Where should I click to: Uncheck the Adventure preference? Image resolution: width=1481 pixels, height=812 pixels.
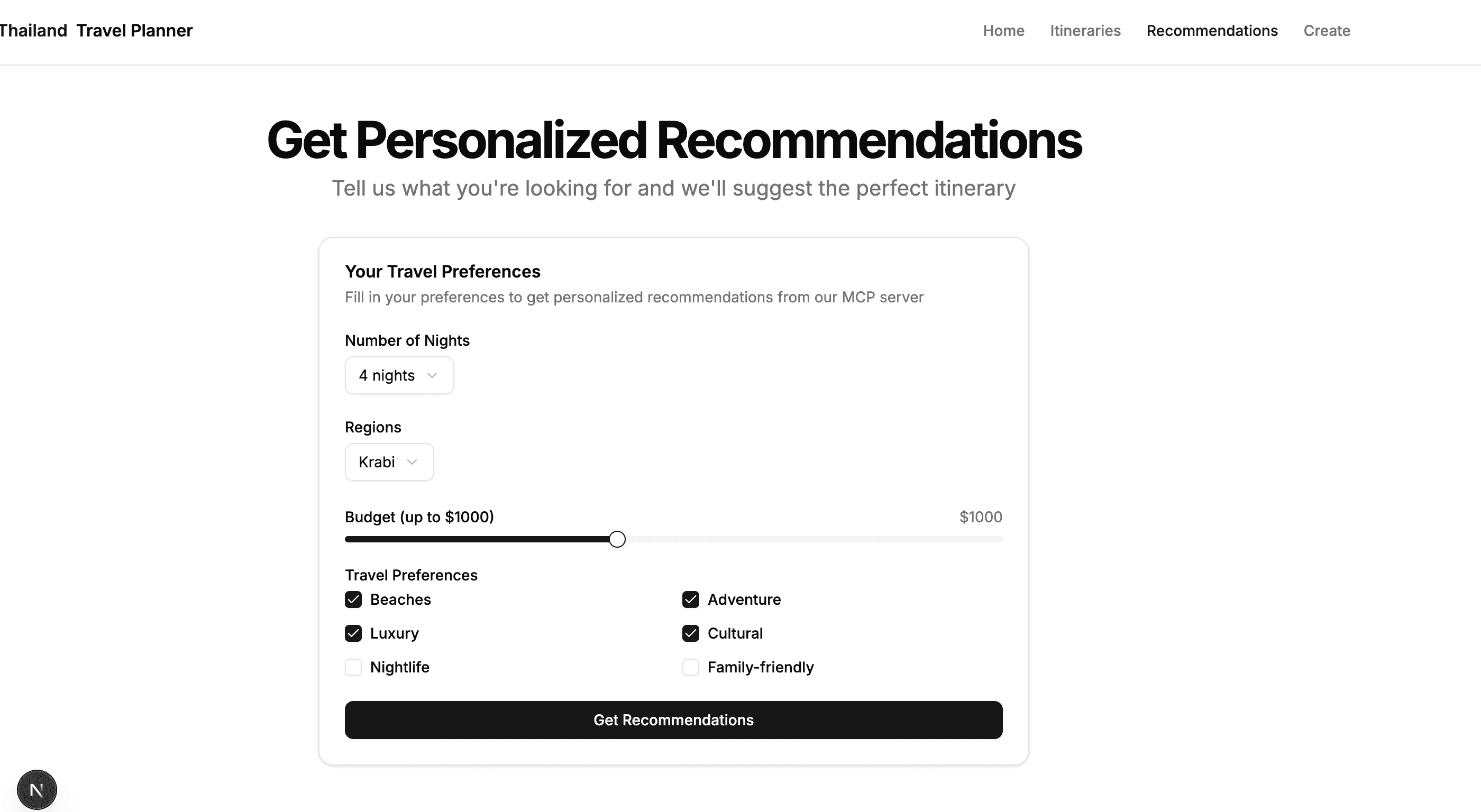(x=690, y=599)
